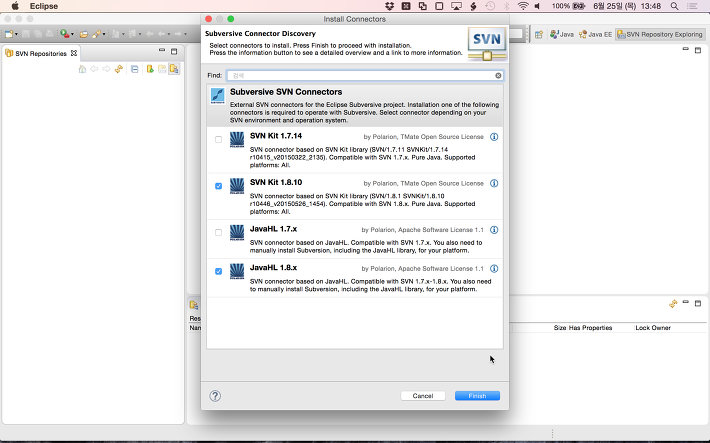Click the Open Type folder icon
The height and width of the screenshot is (443, 710).
(x=84, y=34)
